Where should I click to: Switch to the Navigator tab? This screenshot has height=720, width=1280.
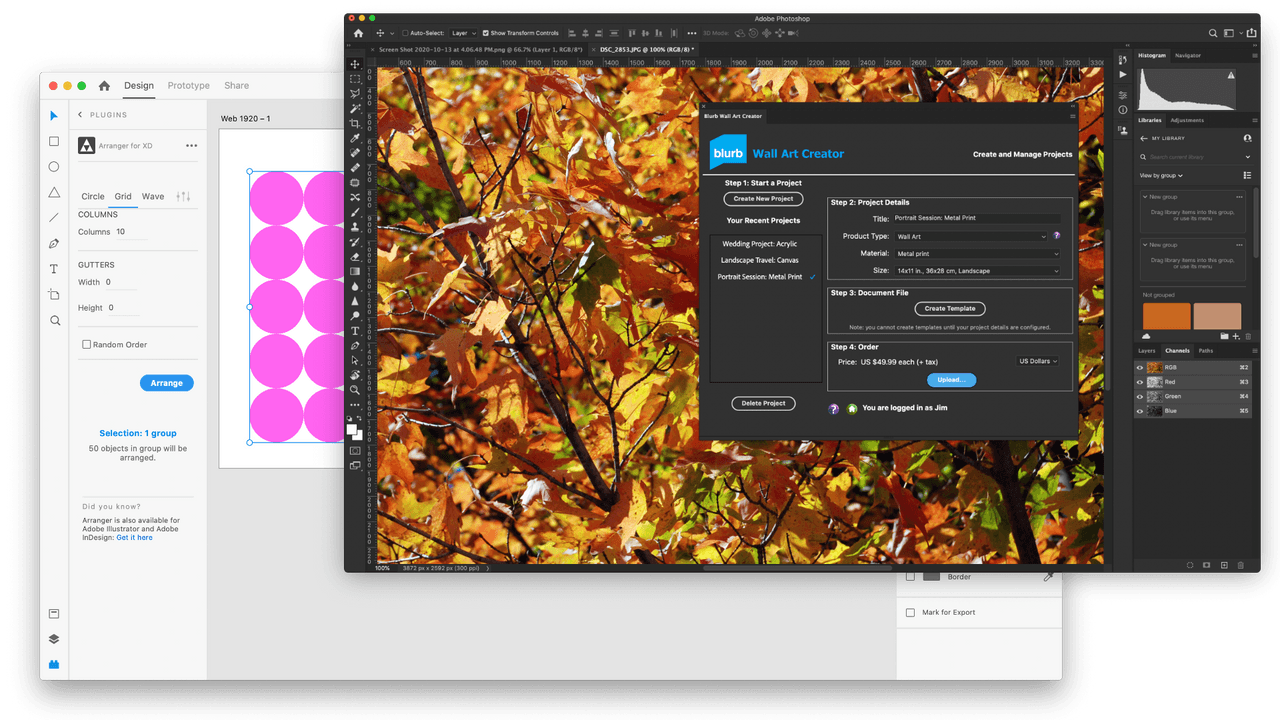point(1188,55)
